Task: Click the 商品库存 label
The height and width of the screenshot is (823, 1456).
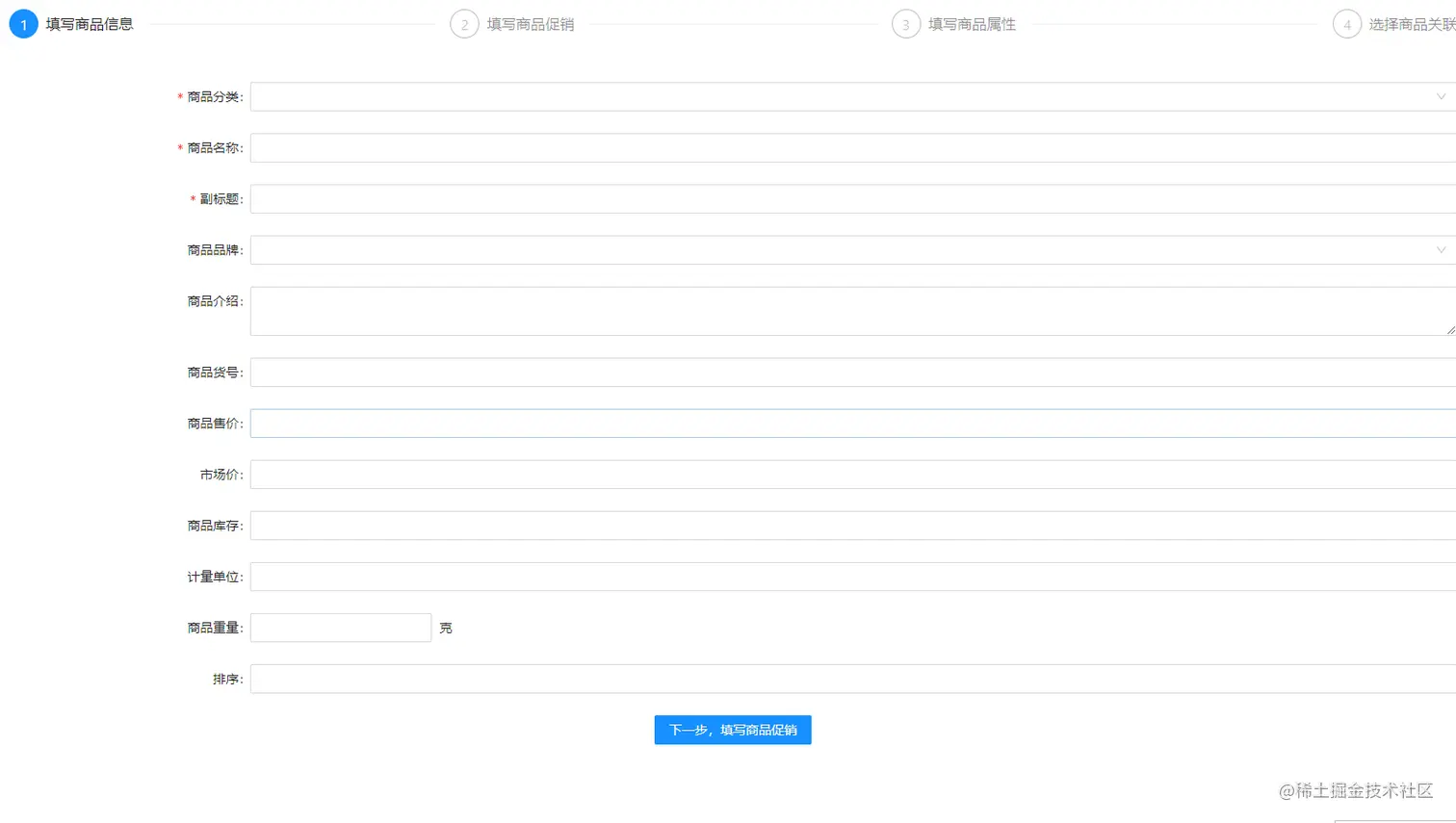Action: pos(215,526)
